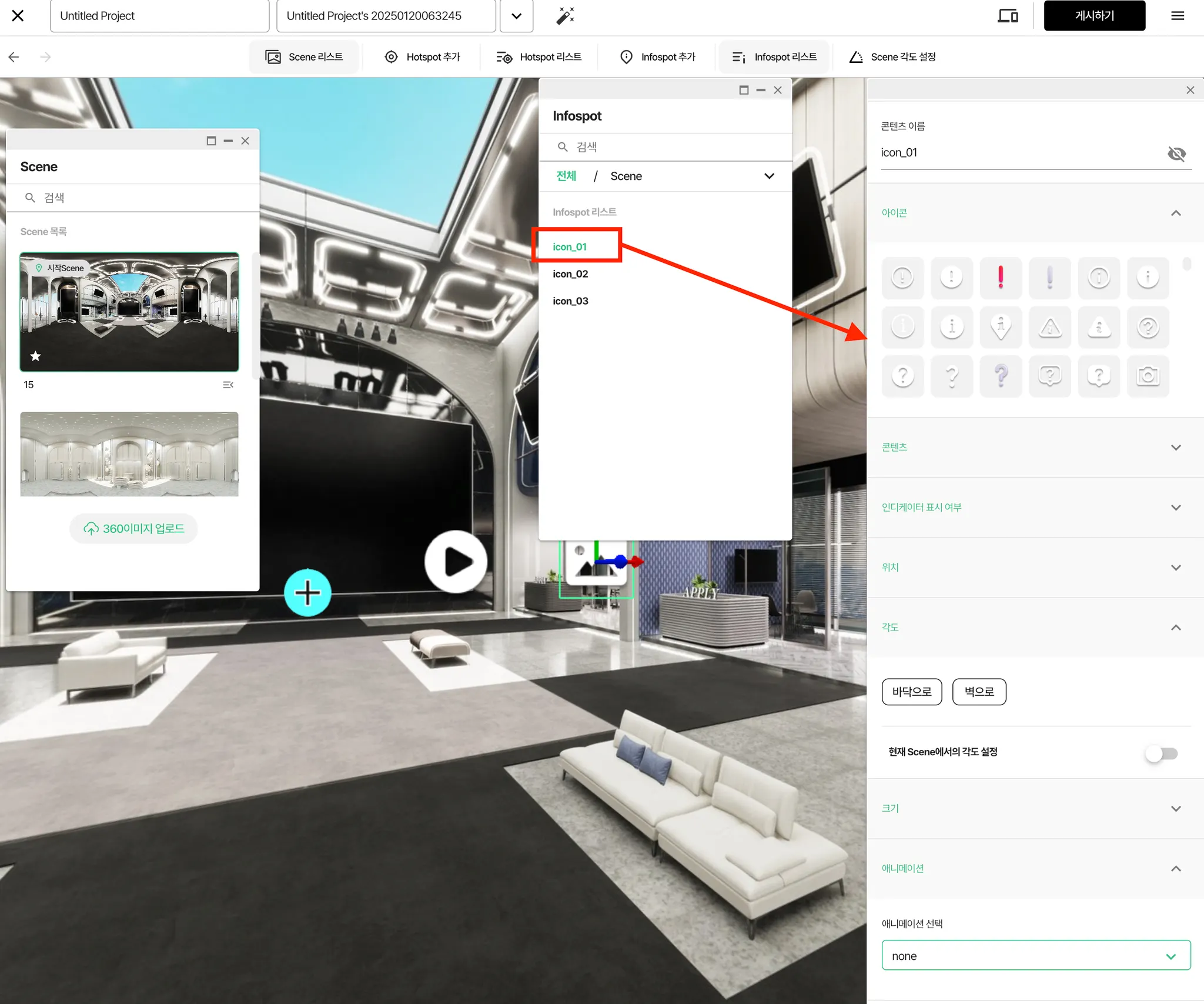Viewport: 1204px width, 1004px height.
Task: Click Infospot 추가 in toolbar
Action: [657, 57]
